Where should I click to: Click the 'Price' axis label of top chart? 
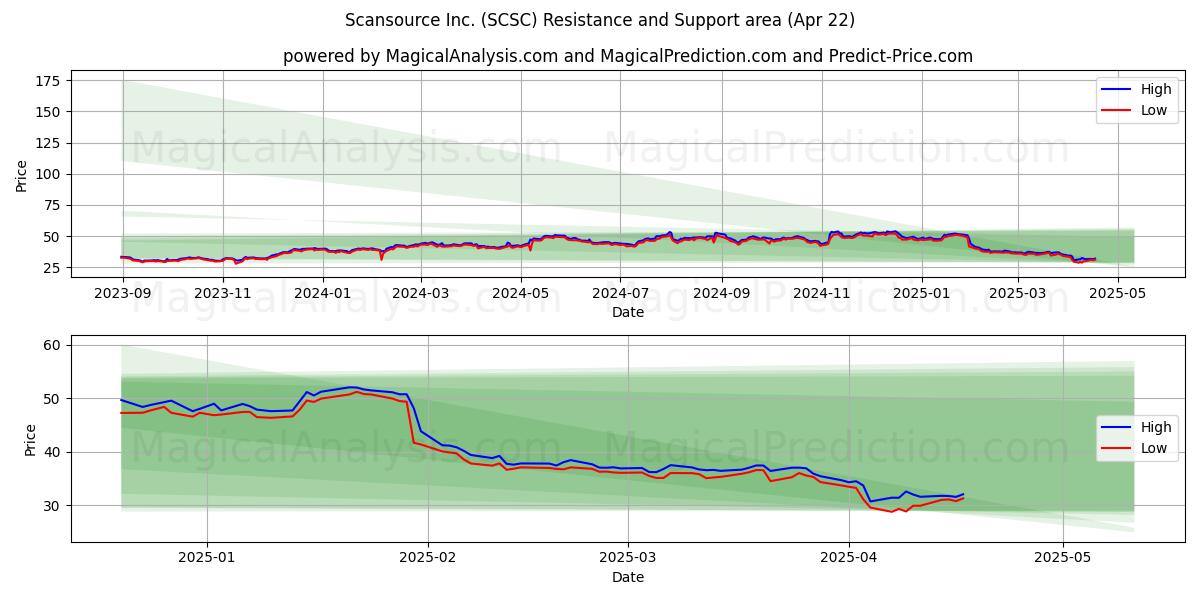pyautogui.click(x=22, y=175)
